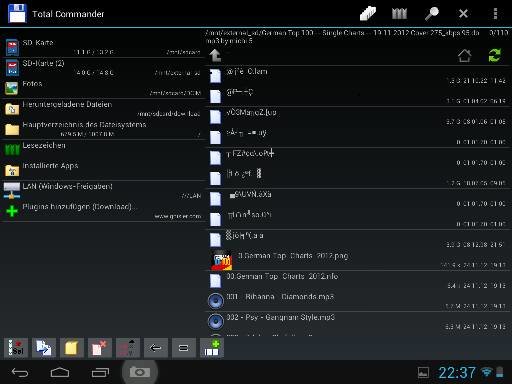Select 002 - Psy - Gangnam Style.mp3
Viewport: 512px width, 384px height.
[x=358, y=322]
